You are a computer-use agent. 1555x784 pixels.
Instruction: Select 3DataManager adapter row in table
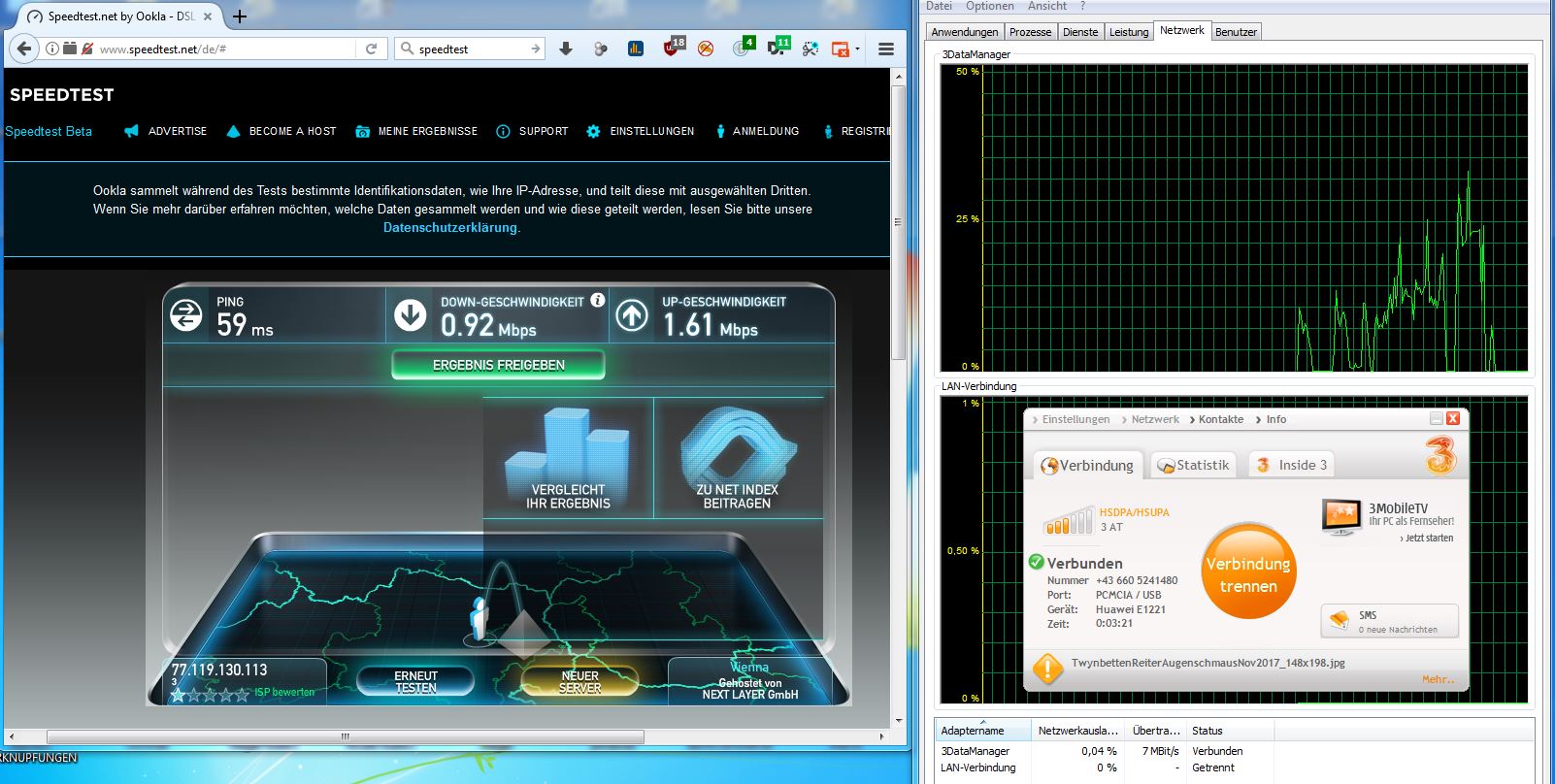1235,751
